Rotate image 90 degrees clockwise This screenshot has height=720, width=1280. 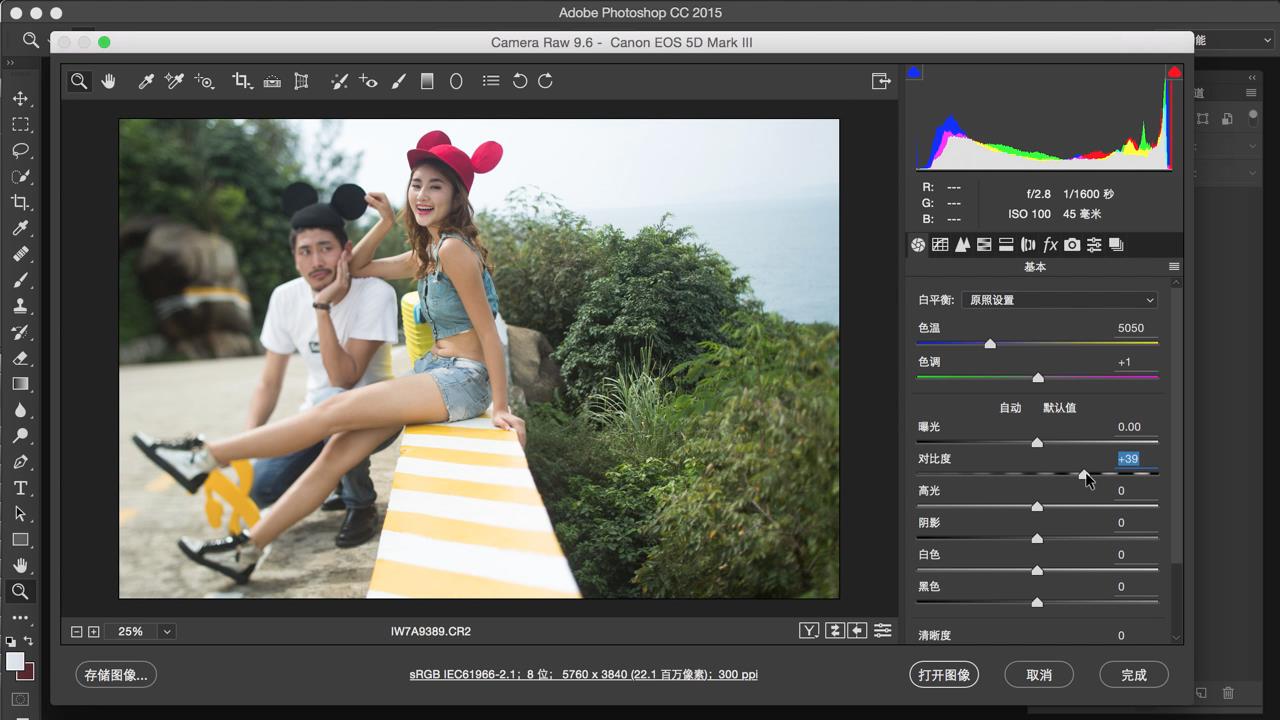[x=546, y=82]
